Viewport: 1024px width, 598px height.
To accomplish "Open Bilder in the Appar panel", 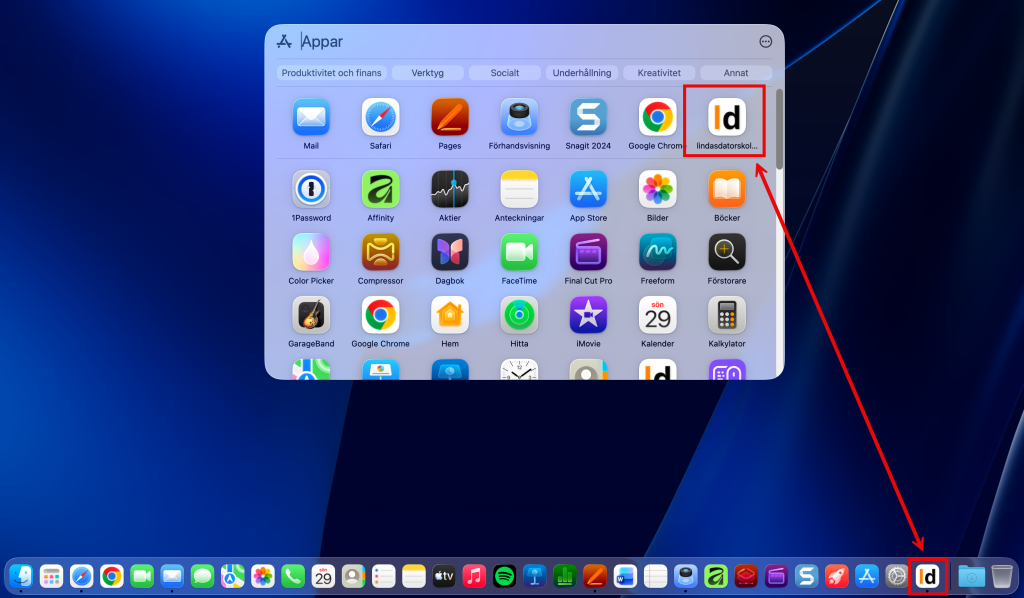I will point(657,189).
